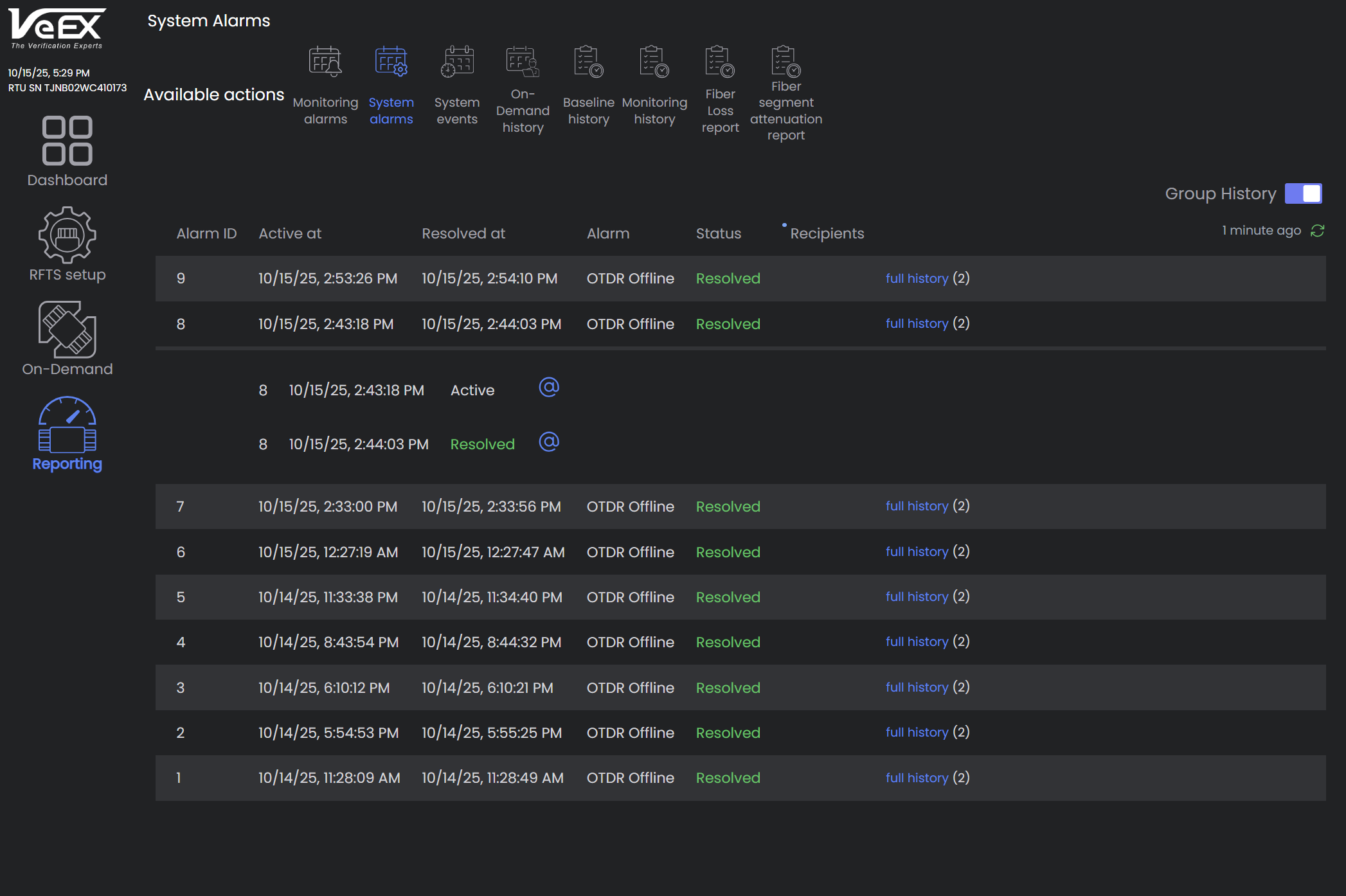The width and height of the screenshot is (1346, 896).
Task: Open full history link for alarm 1
Action: click(917, 778)
